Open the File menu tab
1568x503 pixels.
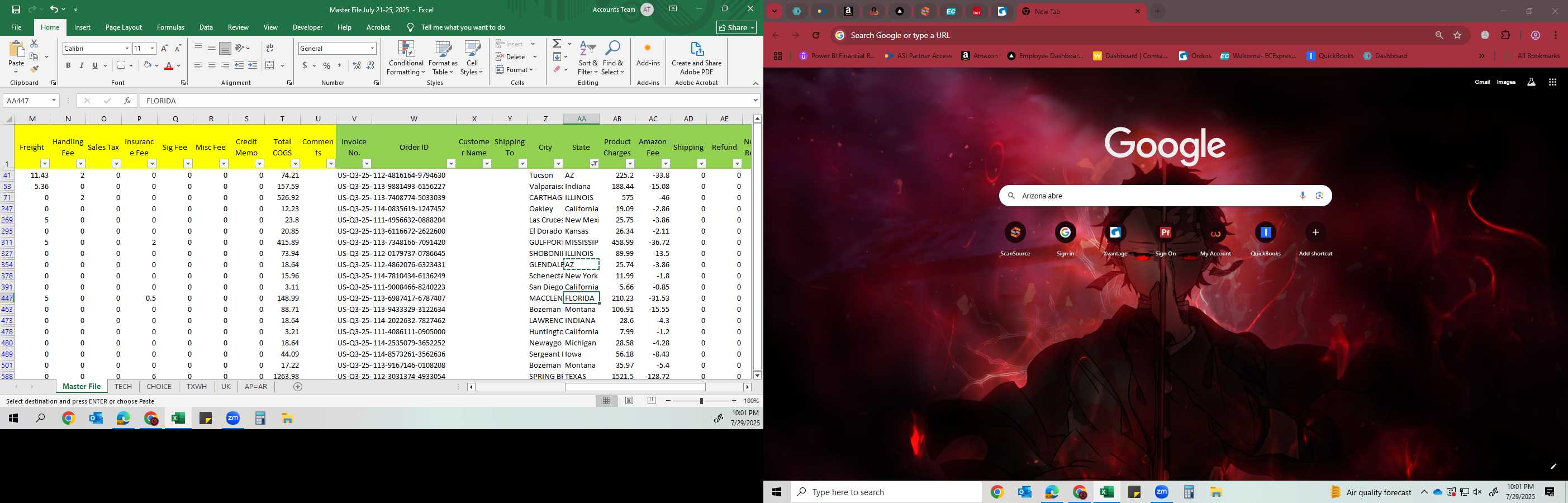[x=16, y=27]
